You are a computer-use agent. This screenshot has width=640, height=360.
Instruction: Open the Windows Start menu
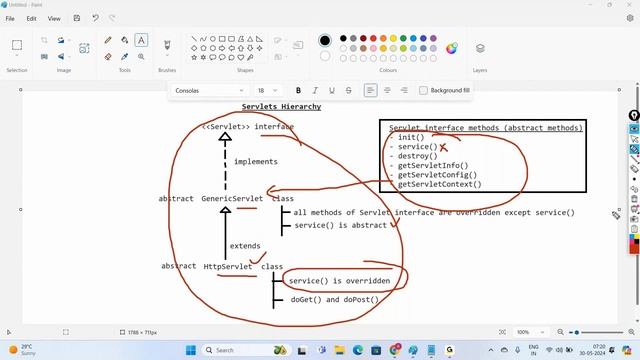point(191,350)
